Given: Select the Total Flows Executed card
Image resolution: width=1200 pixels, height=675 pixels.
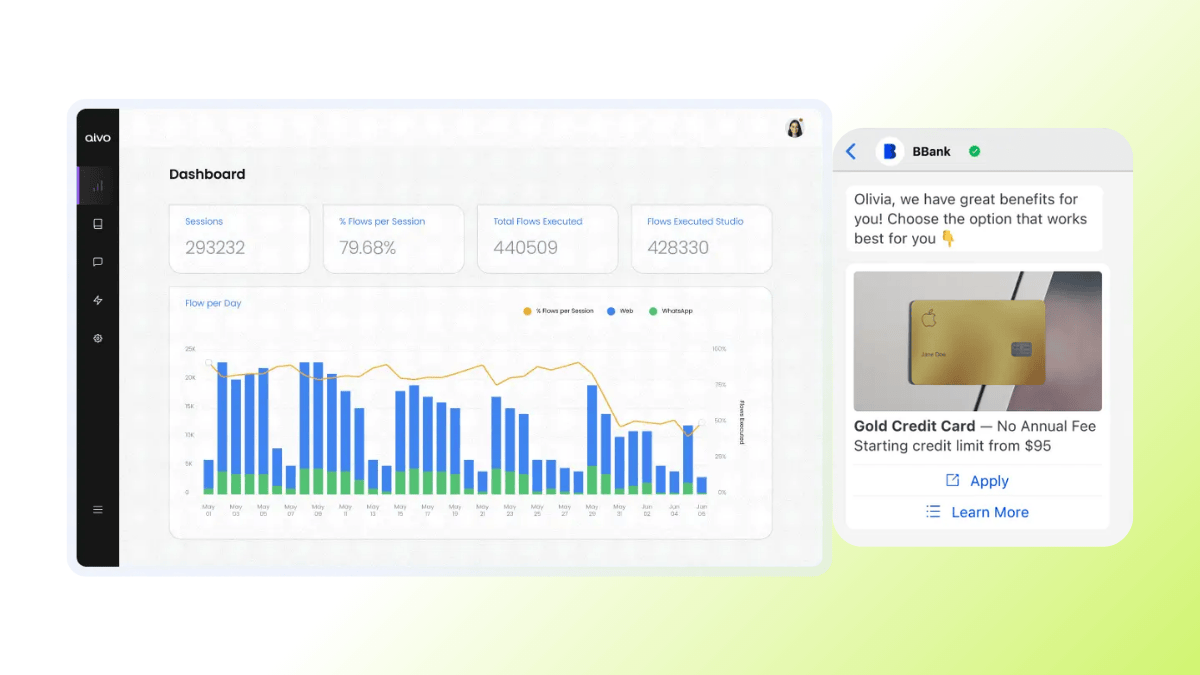Looking at the screenshot, I should coord(547,239).
